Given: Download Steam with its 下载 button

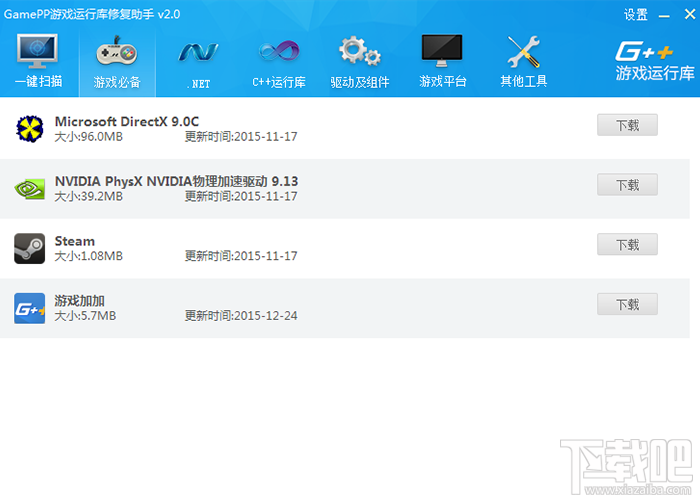Looking at the screenshot, I should [627, 244].
